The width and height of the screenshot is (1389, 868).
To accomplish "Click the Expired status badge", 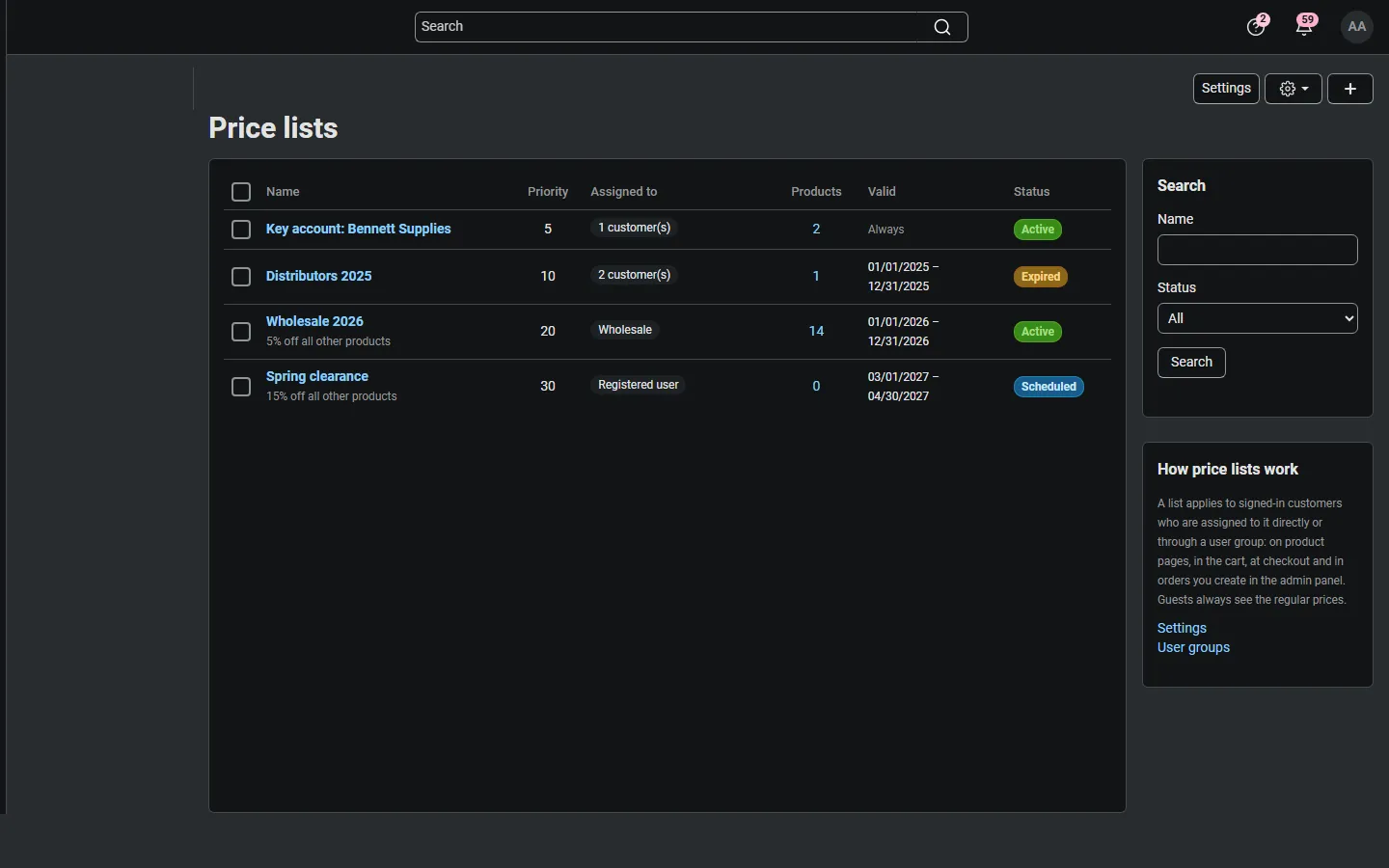I will [x=1042, y=277].
